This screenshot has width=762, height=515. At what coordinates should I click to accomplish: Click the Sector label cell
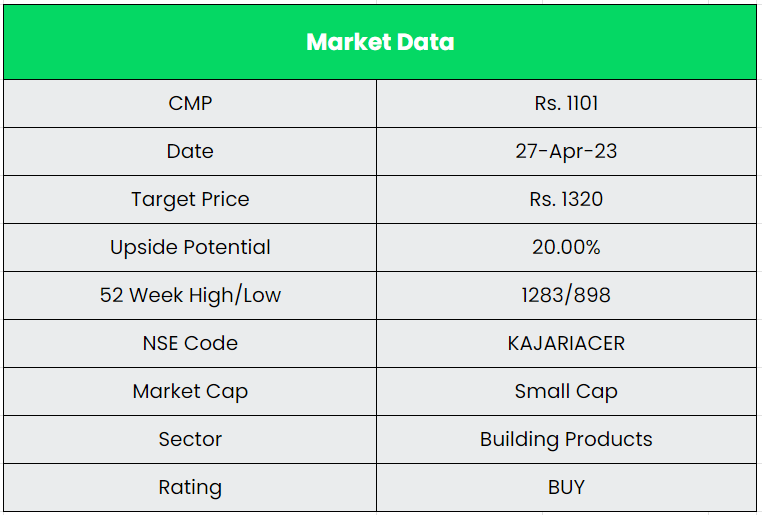190,439
